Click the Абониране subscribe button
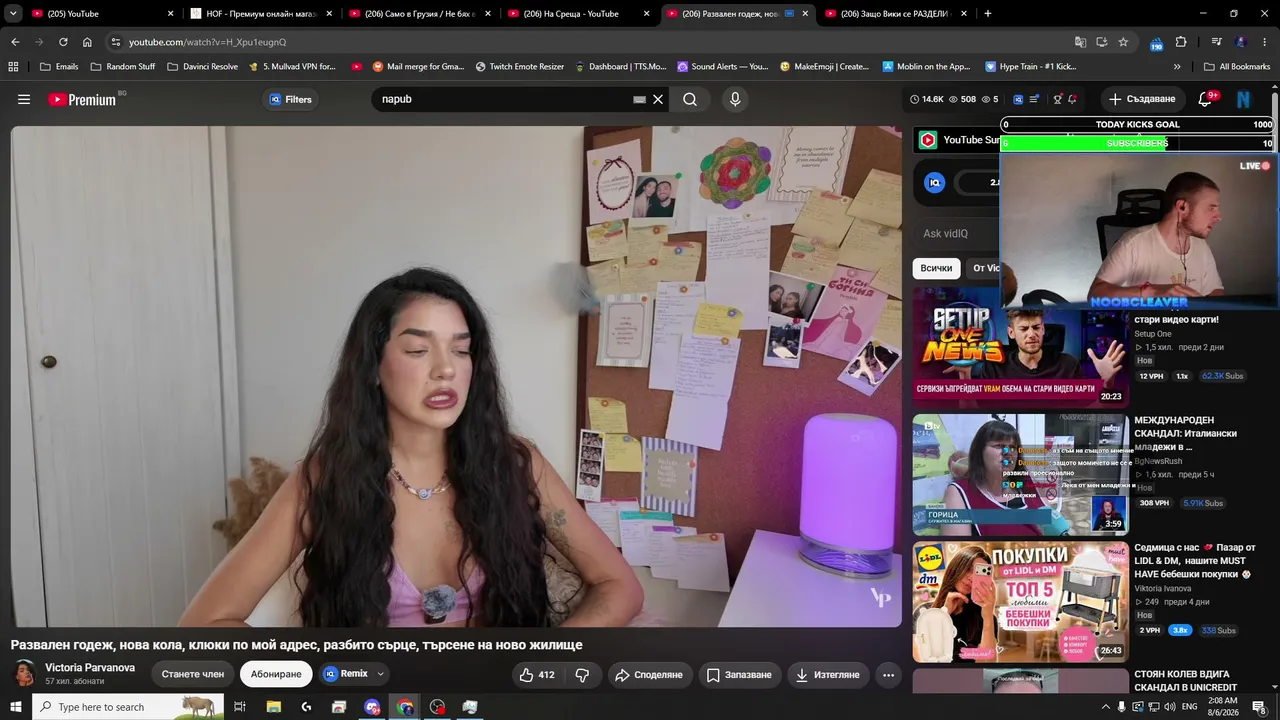Screen dimensions: 1280x720 coord(276,674)
